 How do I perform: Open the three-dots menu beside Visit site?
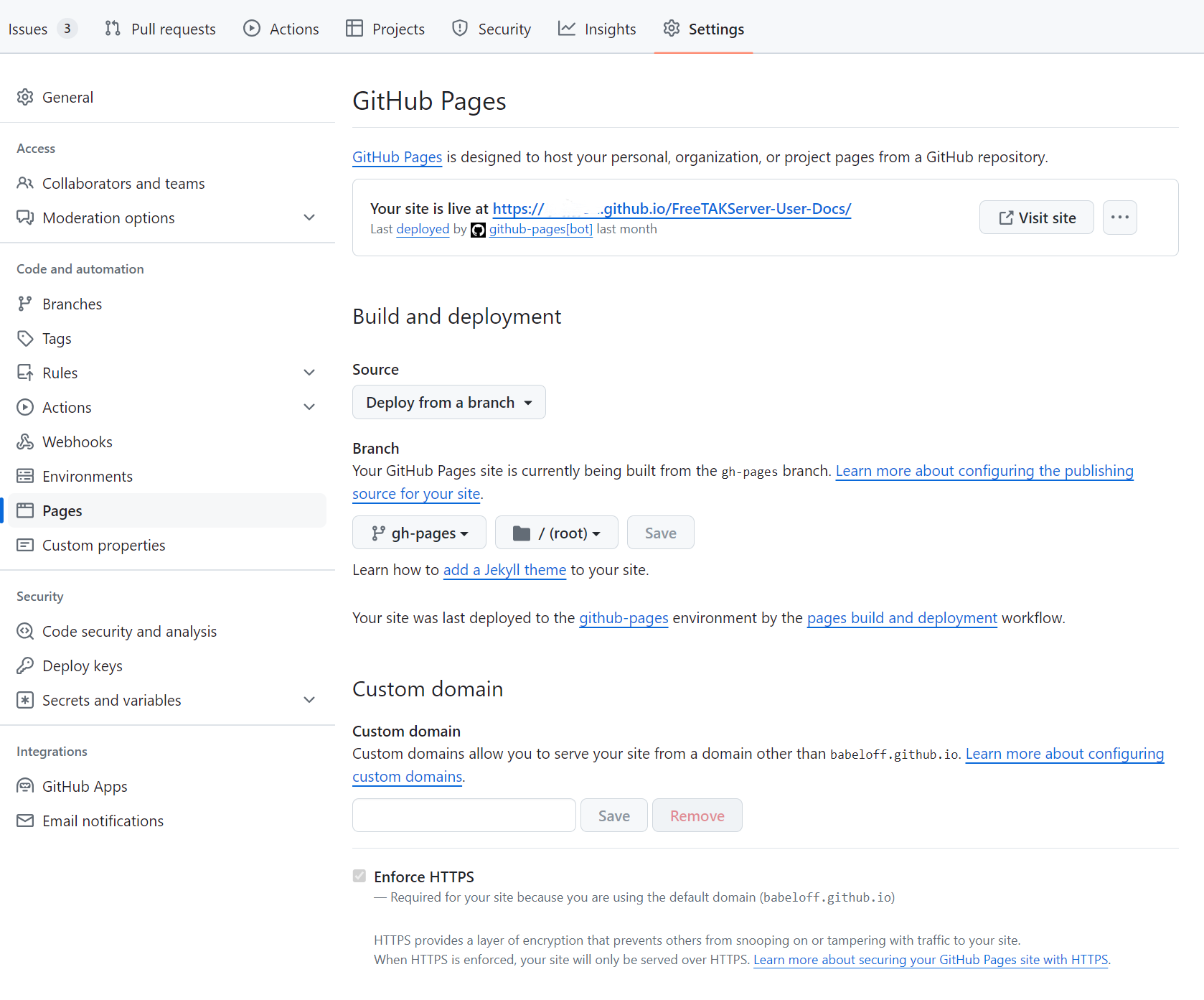click(1119, 217)
